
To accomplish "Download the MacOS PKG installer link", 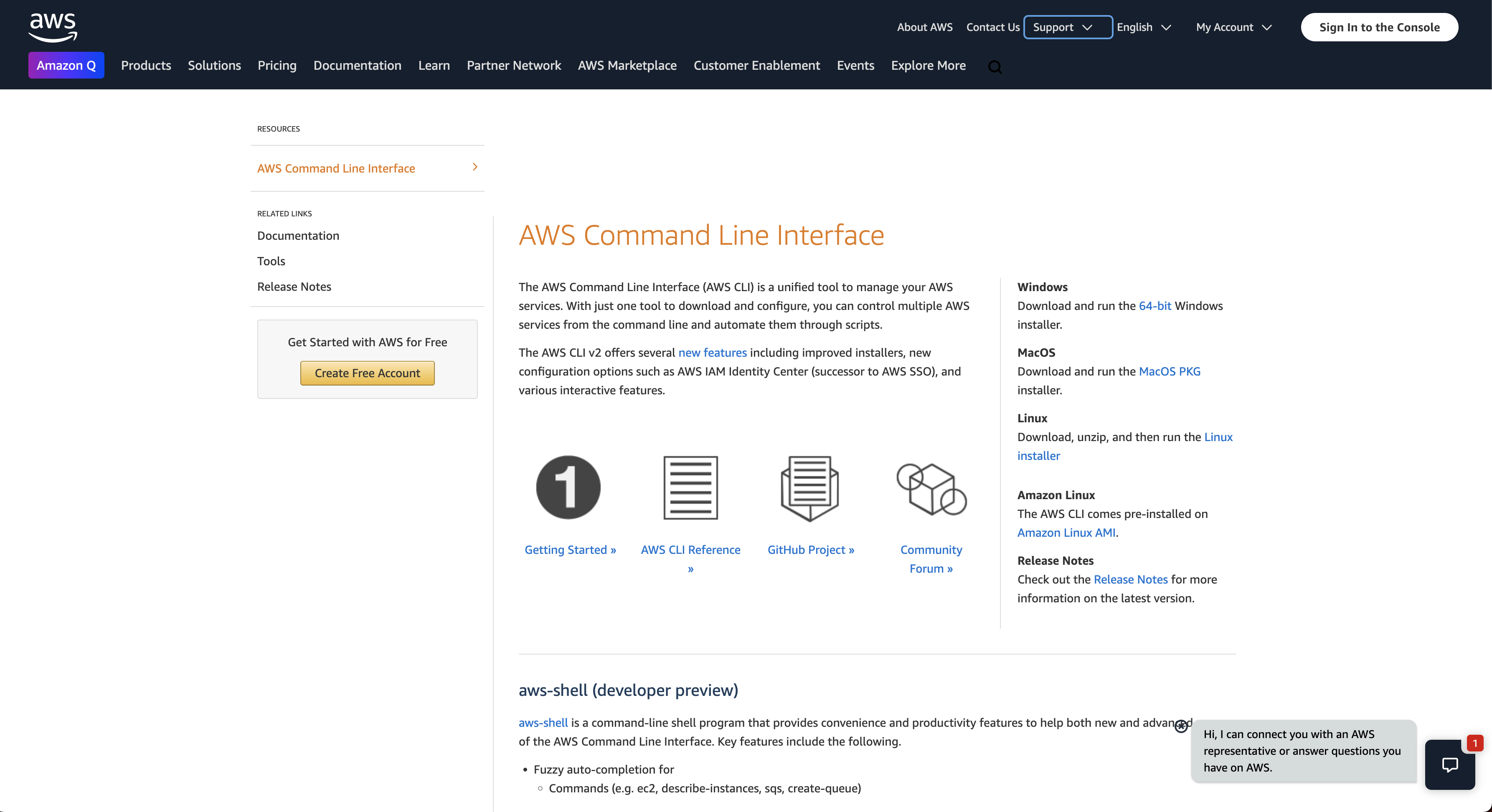I will coord(1170,371).
